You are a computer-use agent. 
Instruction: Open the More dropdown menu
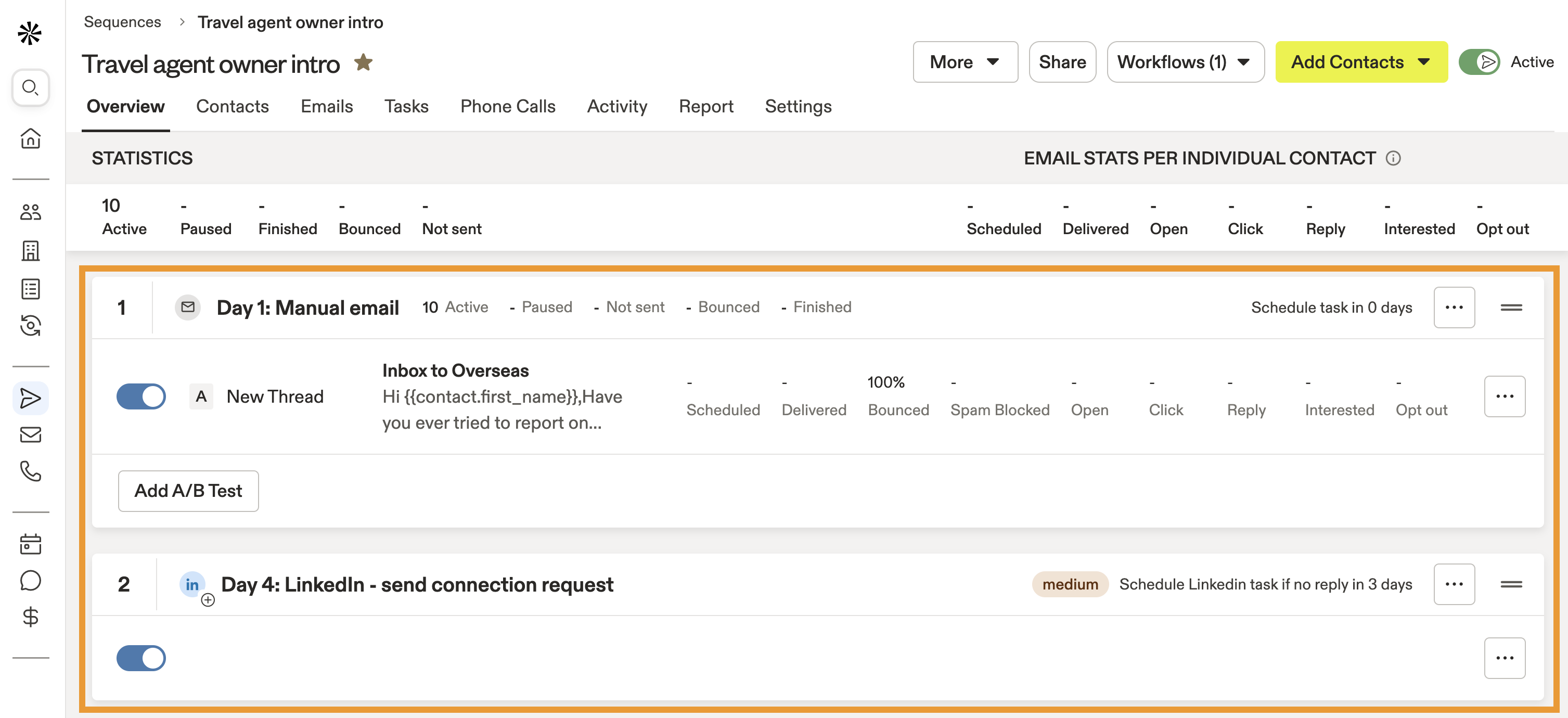(x=965, y=61)
